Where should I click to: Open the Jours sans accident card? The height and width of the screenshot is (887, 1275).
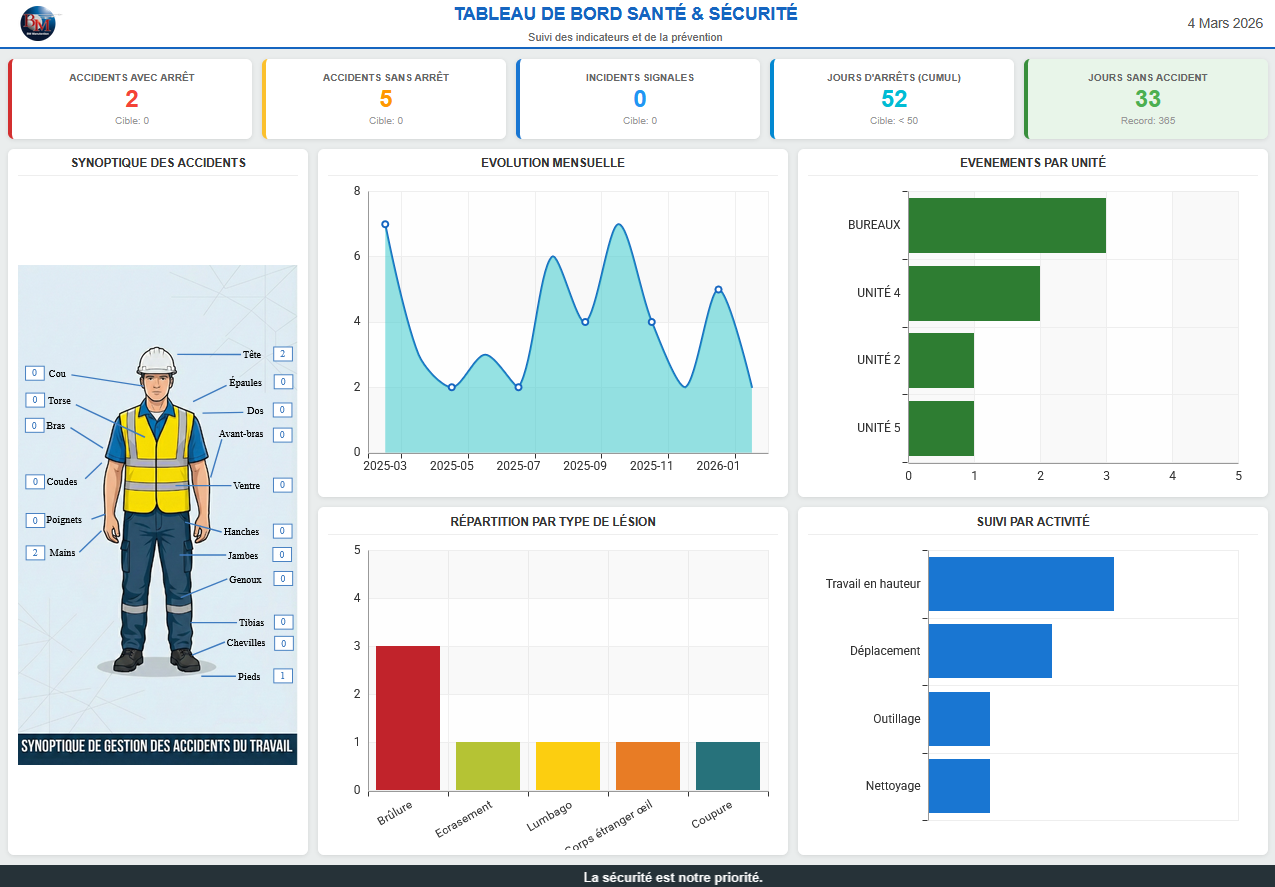(x=1147, y=98)
